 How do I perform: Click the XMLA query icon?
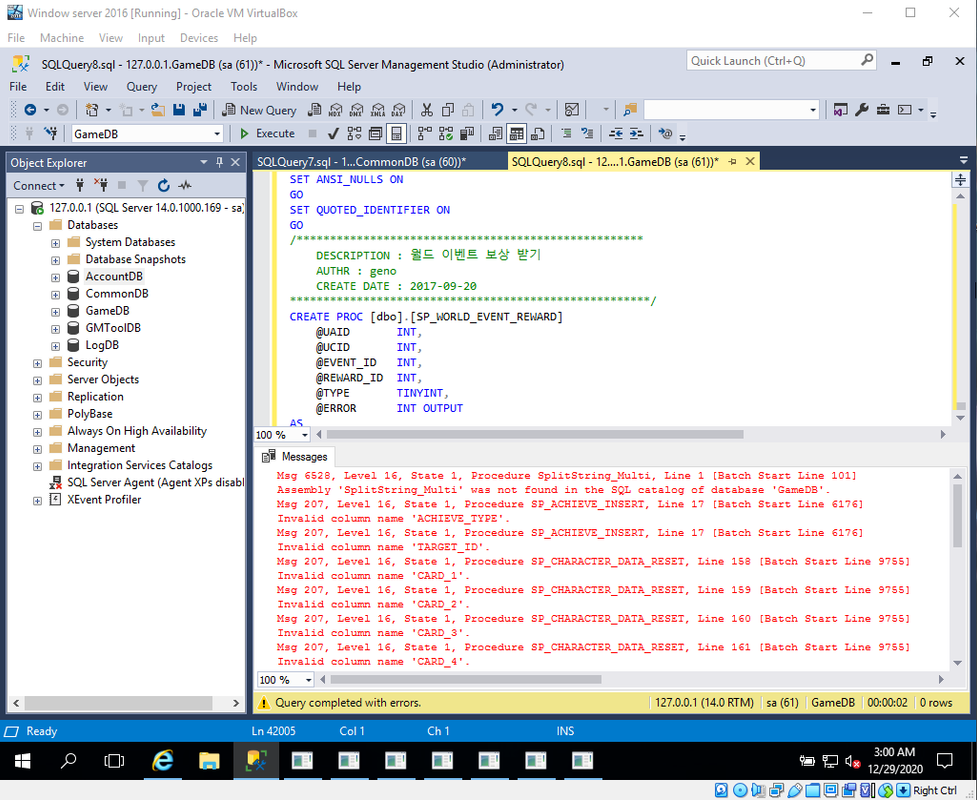[x=378, y=110]
